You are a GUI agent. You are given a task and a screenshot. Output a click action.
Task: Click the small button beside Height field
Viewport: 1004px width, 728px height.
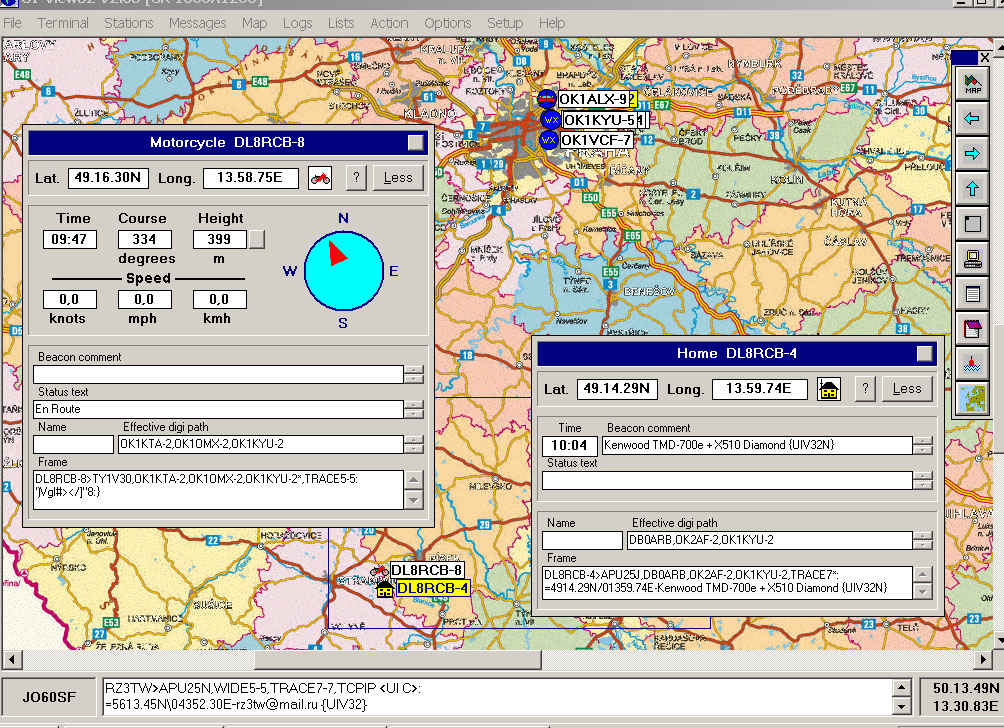click(x=257, y=239)
